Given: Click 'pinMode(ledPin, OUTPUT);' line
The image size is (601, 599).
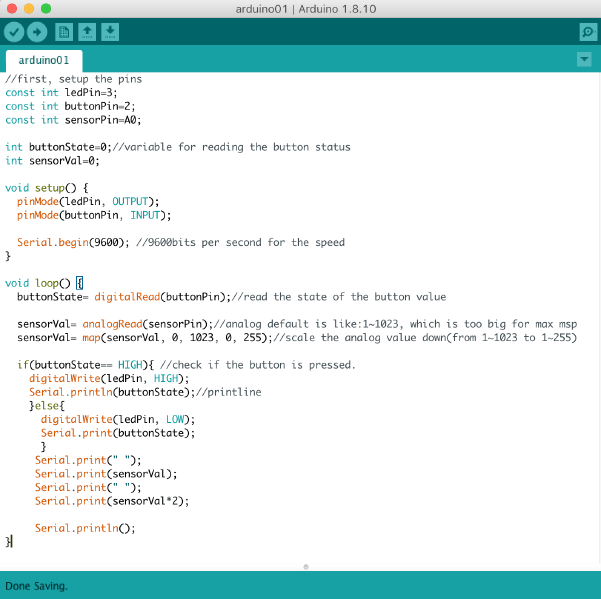Looking at the screenshot, I should point(88,202).
